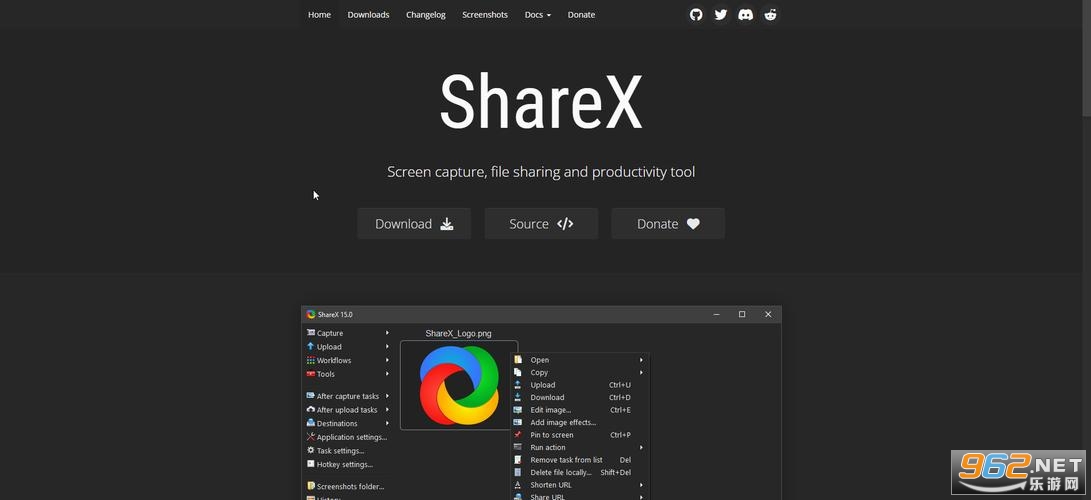Expand the Shorten URL submenu arrow

pos(641,485)
